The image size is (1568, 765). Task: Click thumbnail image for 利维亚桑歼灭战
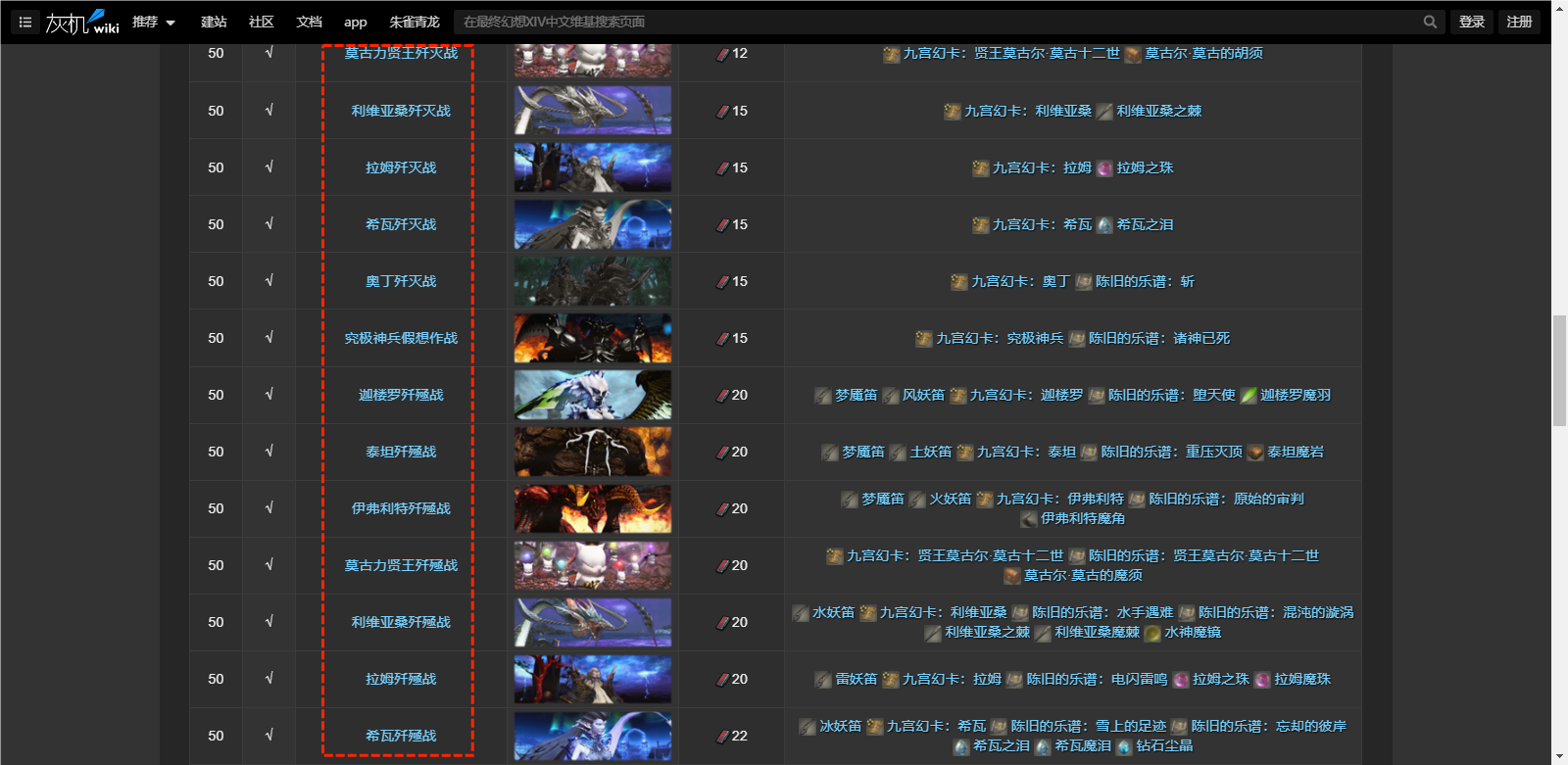click(x=593, y=110)
